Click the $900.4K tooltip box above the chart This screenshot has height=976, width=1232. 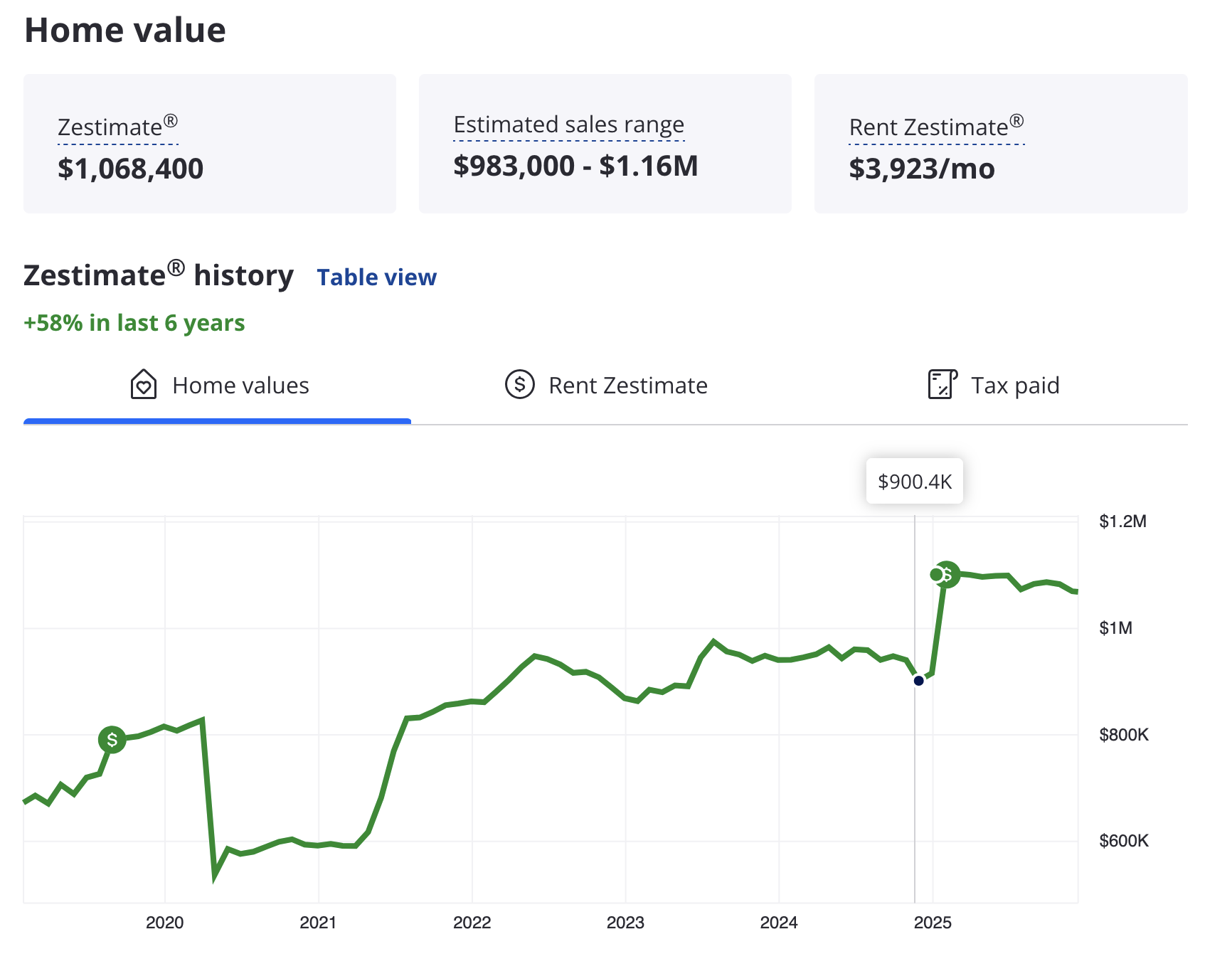point(915,481)
